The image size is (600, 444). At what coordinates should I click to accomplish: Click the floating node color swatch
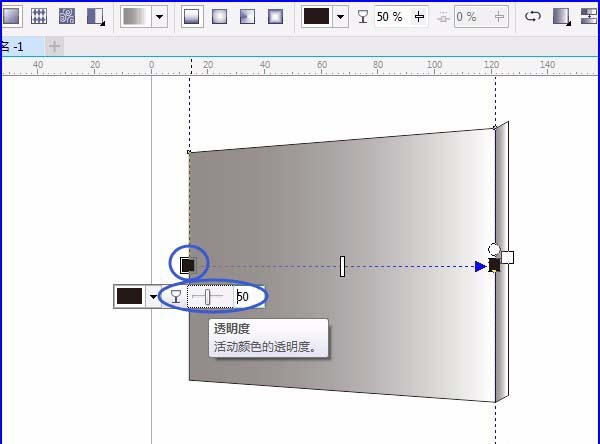tap(129, 296)
